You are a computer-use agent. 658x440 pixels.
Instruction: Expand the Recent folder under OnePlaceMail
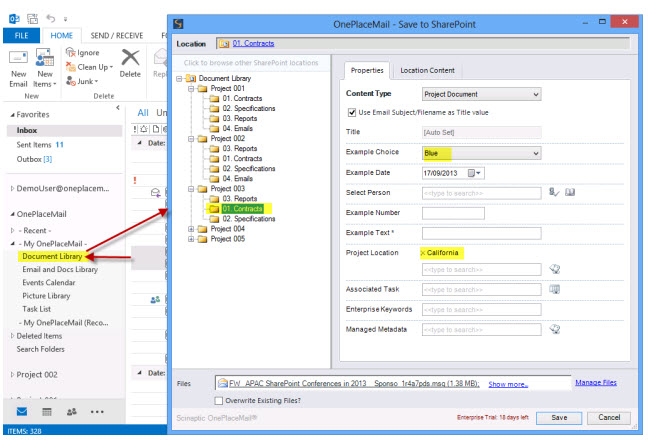pos(12,230)
